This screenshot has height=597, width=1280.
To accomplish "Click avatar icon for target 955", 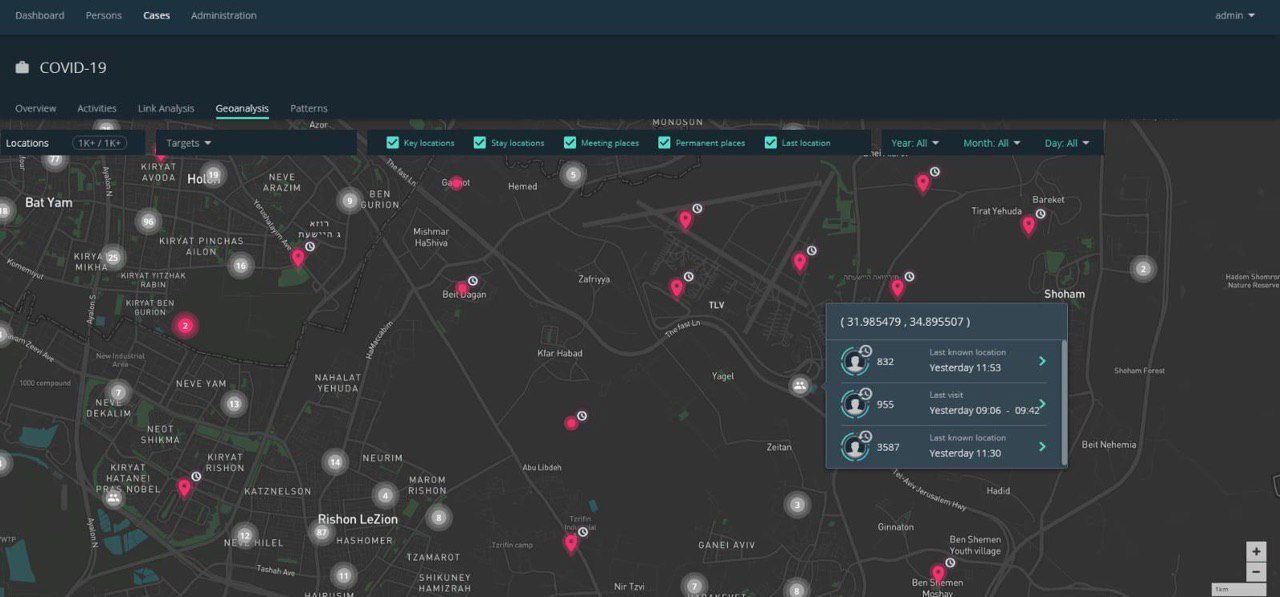I will coord(855,404).
